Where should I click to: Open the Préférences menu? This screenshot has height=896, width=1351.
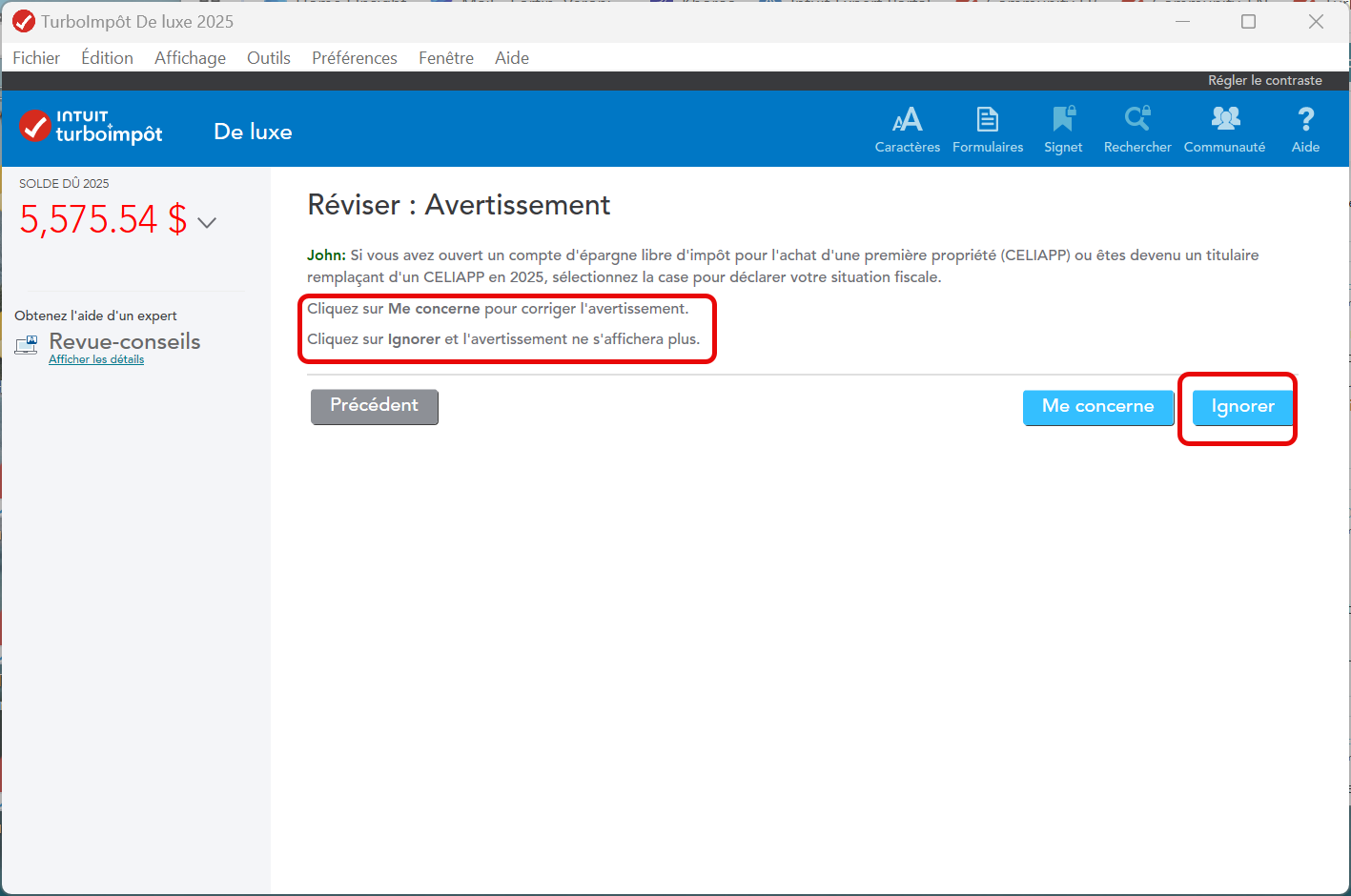354,58
